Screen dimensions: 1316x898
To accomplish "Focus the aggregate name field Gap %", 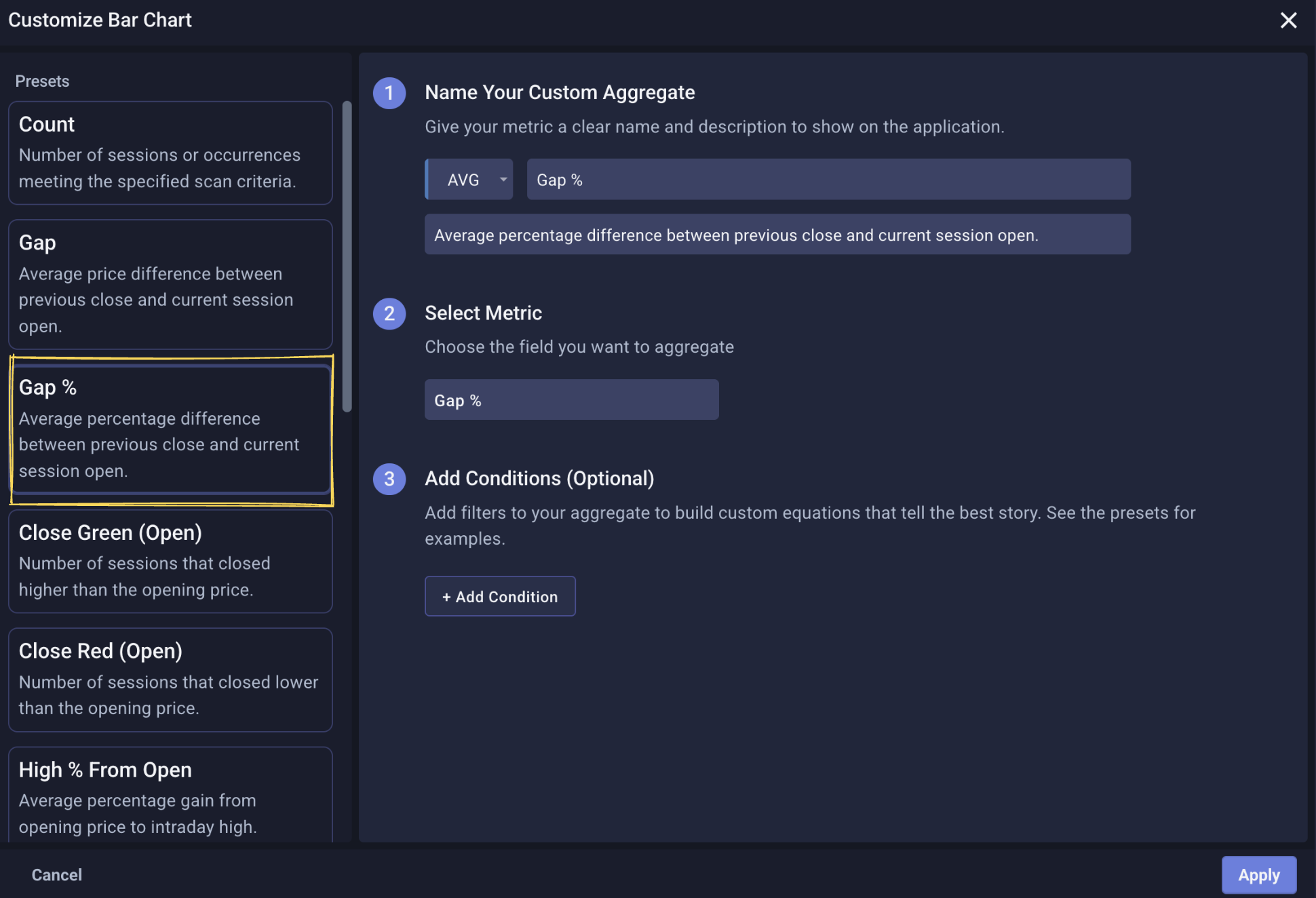I will coord(828,180).
